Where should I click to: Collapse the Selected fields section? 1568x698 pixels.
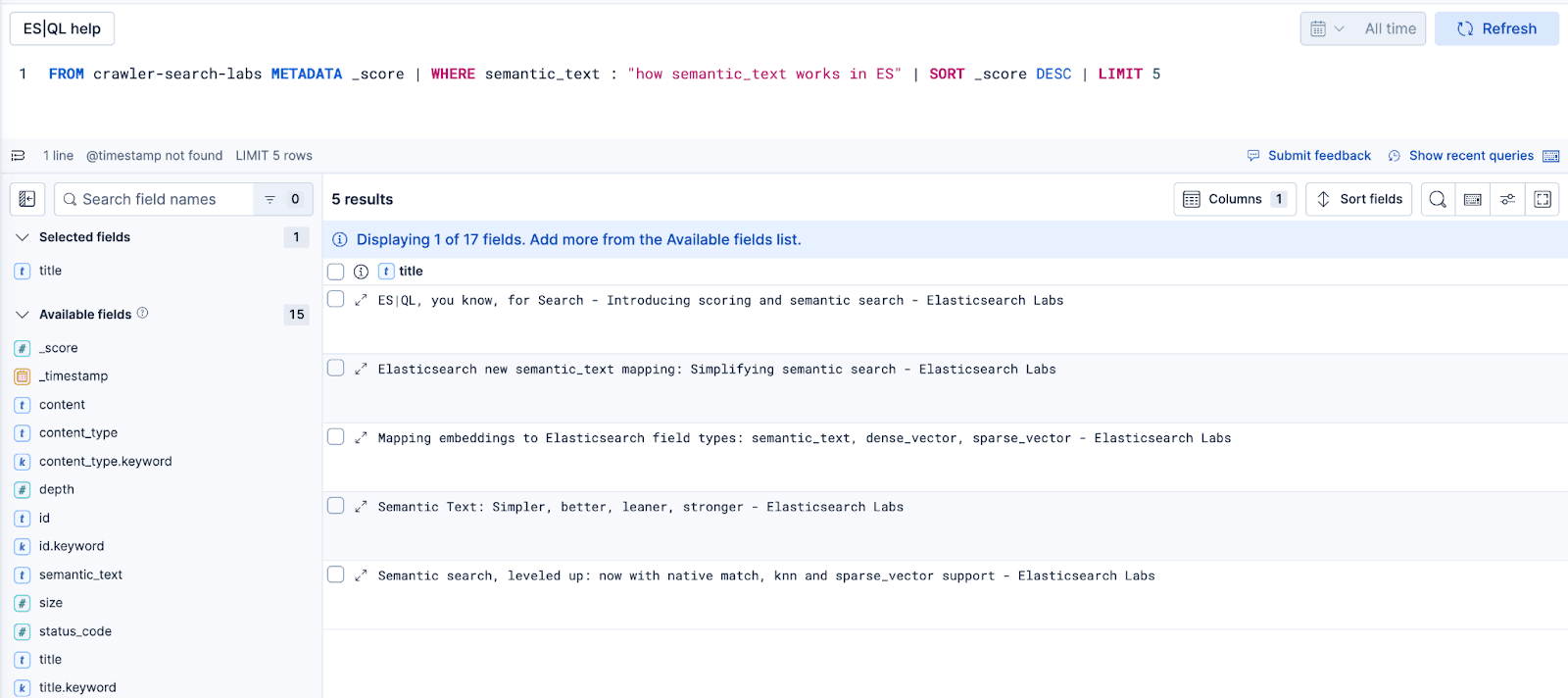coord(23,237)
